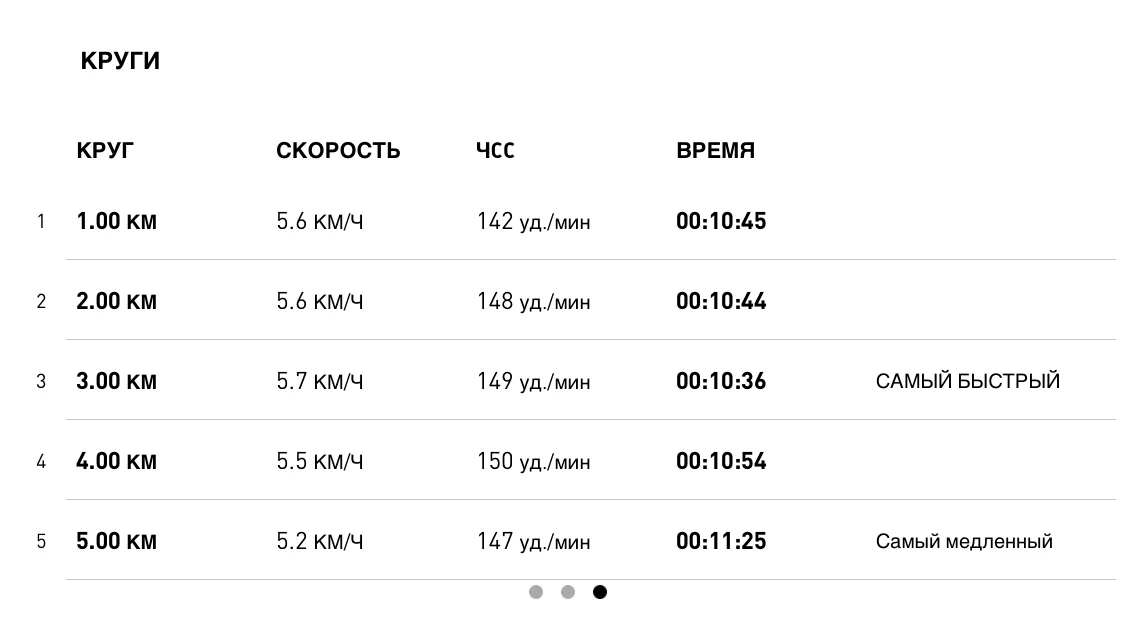Open the 3.00 км lap entry
The width and height of the screenshot is (1136, 640).
click(116, 381)
